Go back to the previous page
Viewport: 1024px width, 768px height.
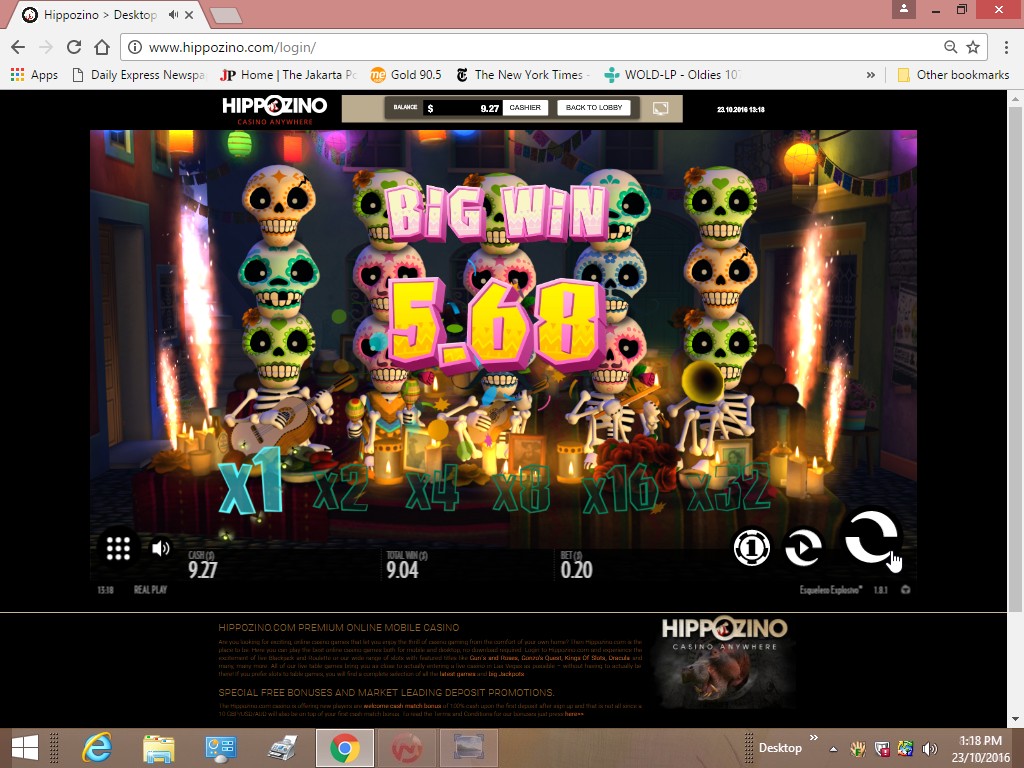pyautogui.click(x=18, y=47)
